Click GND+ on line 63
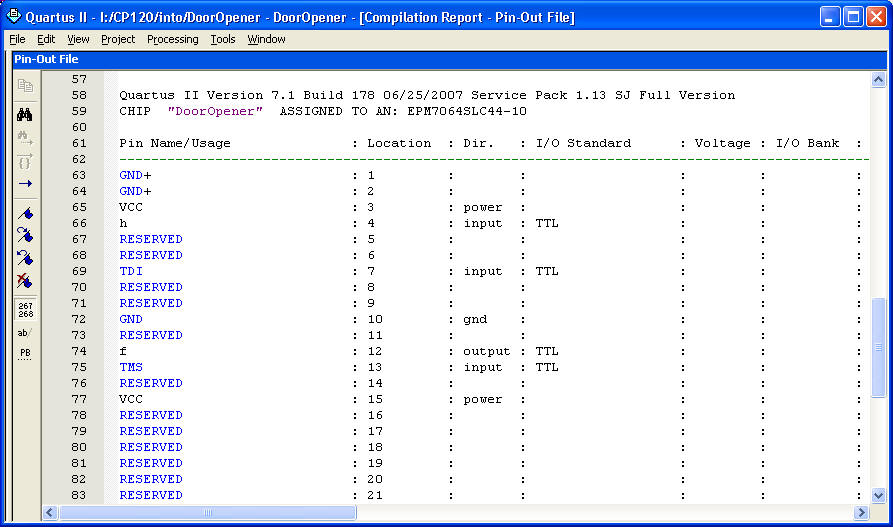Screen dimensions: 893x527 135,175
